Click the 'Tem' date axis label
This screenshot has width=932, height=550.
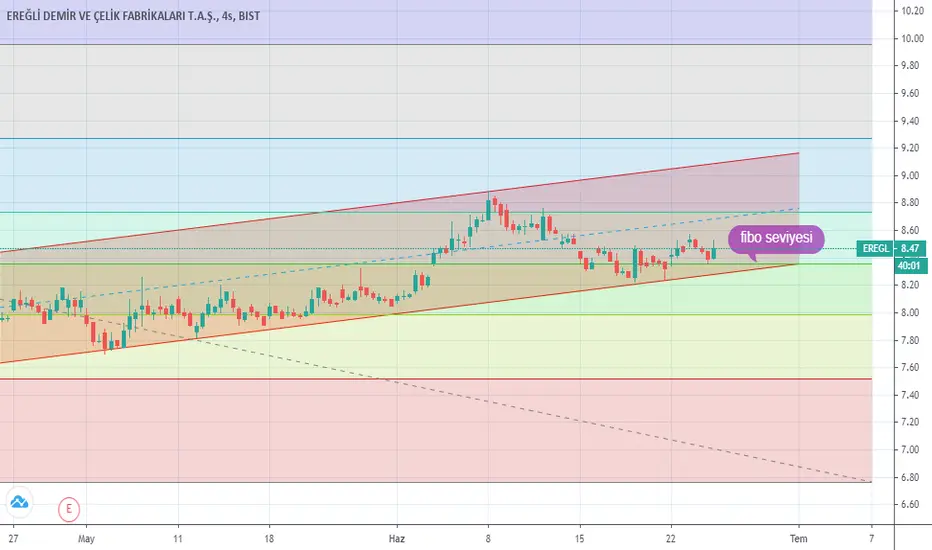pyautogui.click(x=798, y=539)
